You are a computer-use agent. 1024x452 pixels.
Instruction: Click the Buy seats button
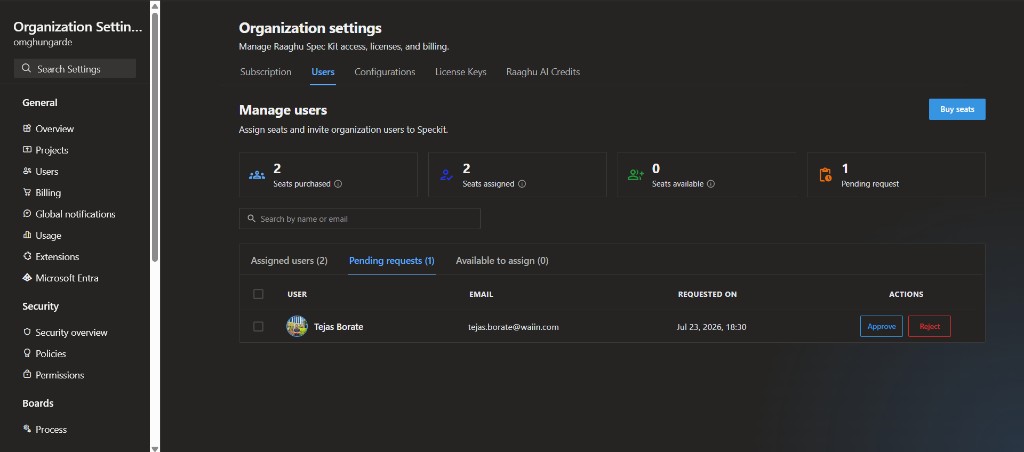(957, 110)
